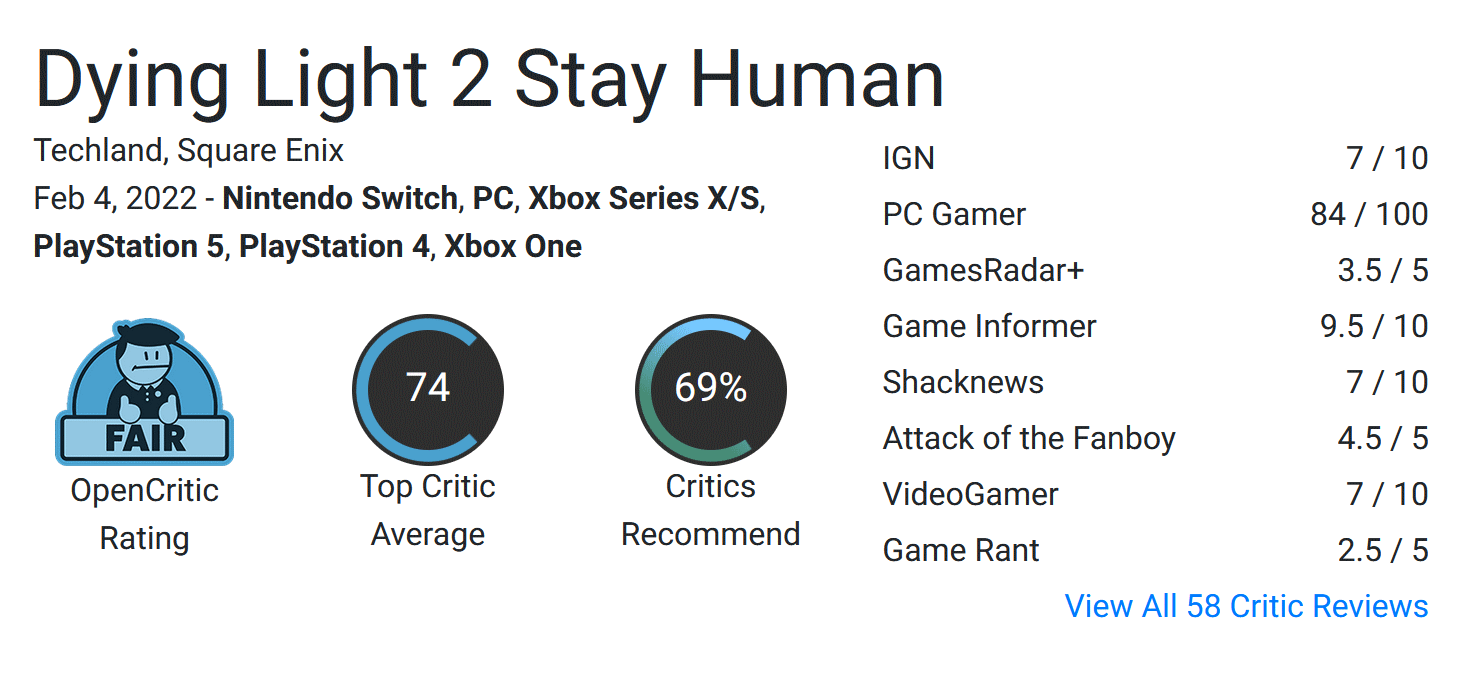This screenshot has width=1463, height=677.
Task: Open the GamesRadar+ review entry
Action: pos(1155,270)
